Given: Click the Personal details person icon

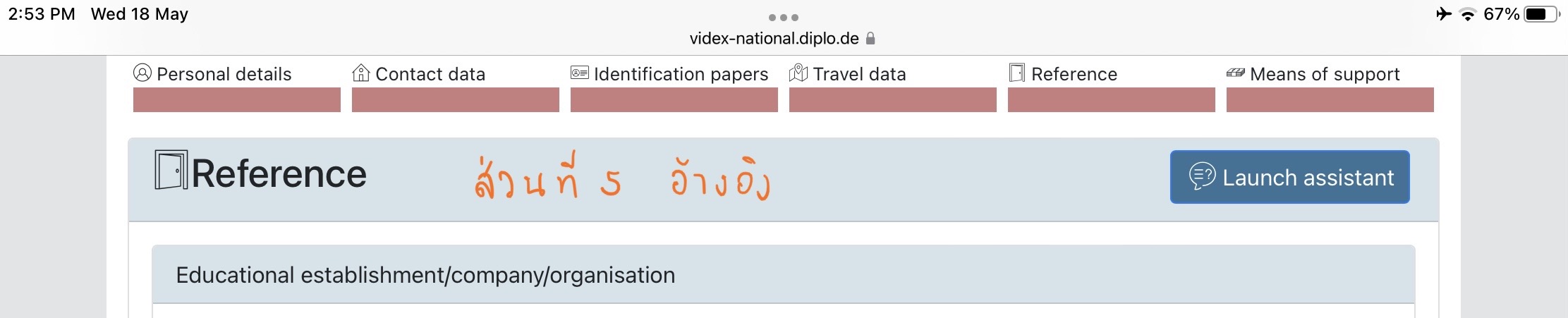Looking at the screenshot, I should point(142,73).
